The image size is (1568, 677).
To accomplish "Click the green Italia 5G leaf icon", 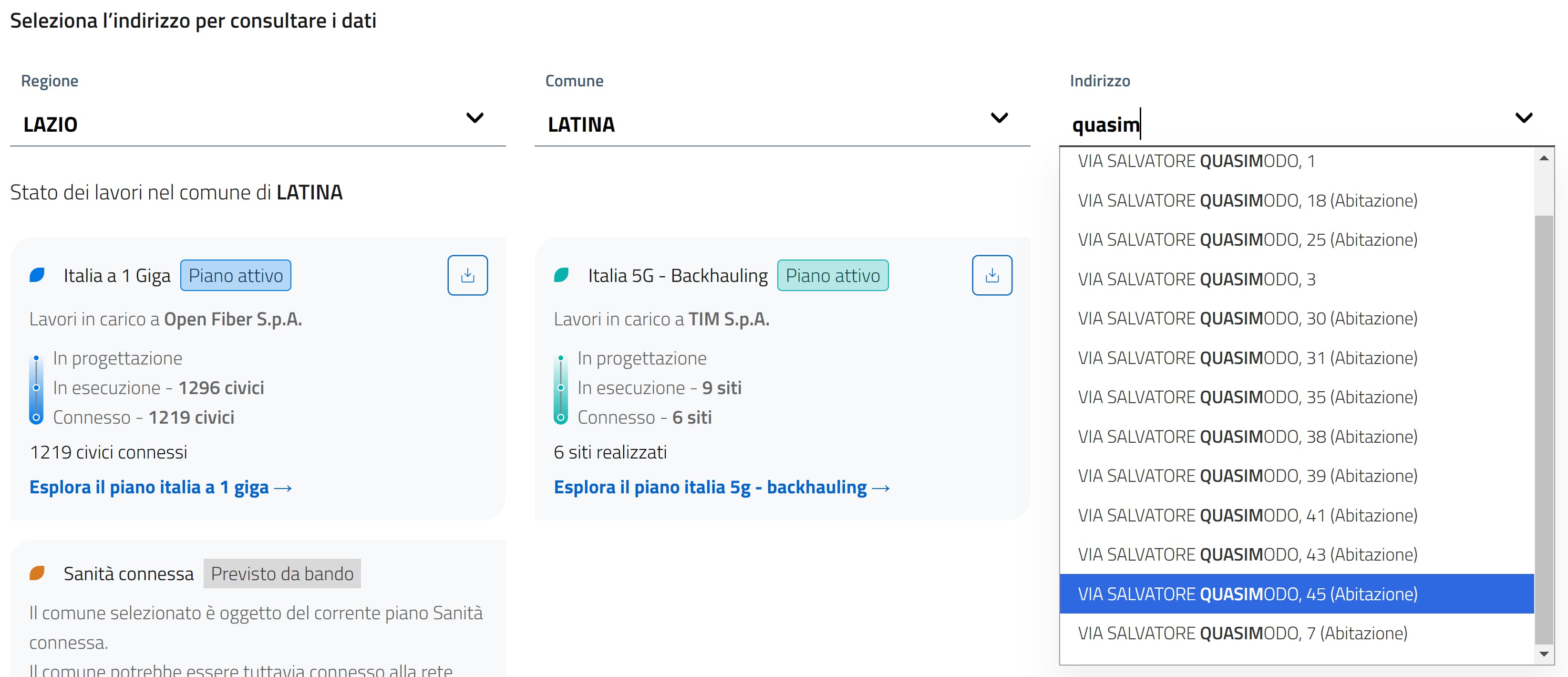I will pos(561,275).
